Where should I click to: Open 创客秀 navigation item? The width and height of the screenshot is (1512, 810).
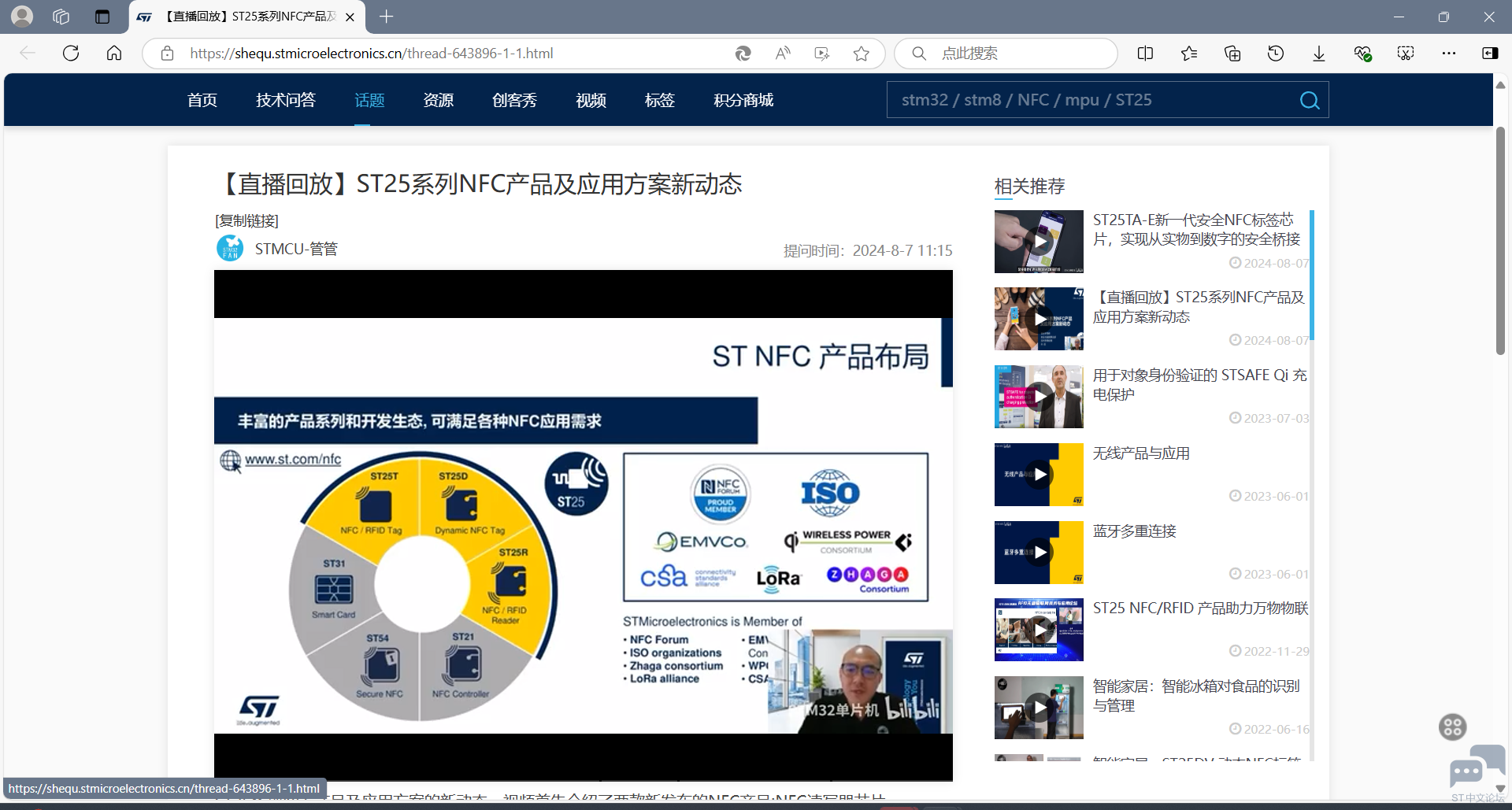point(515,100)
